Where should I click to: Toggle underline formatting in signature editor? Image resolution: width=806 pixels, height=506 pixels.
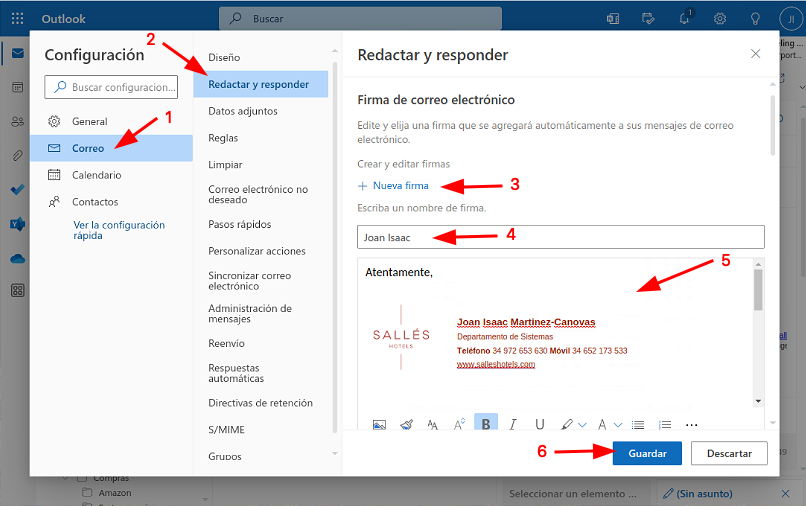[540, 424]
